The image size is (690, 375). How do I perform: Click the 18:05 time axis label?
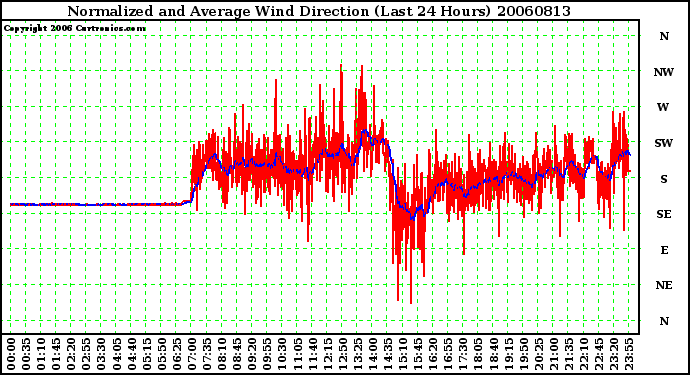coord(478,354)
